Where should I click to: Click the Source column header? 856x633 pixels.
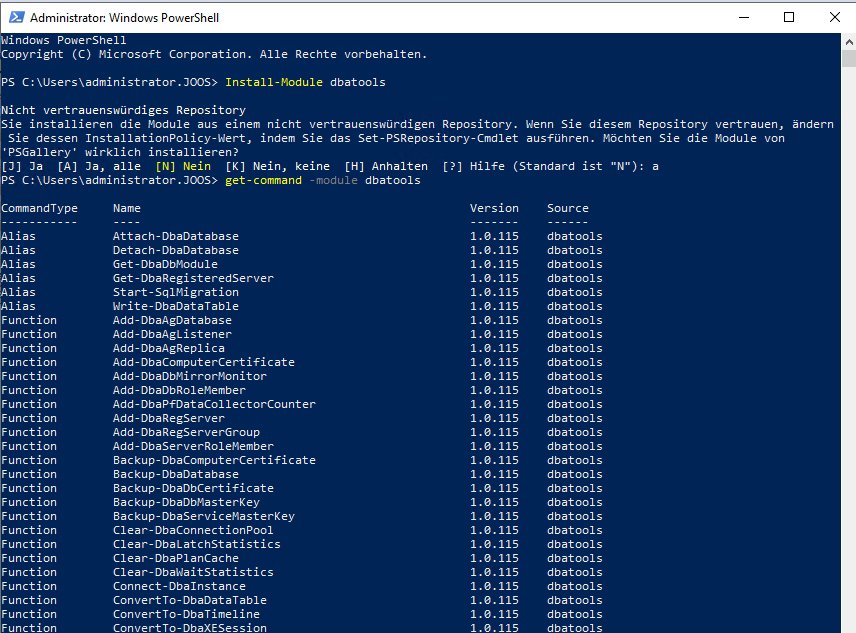click(567, 208)
